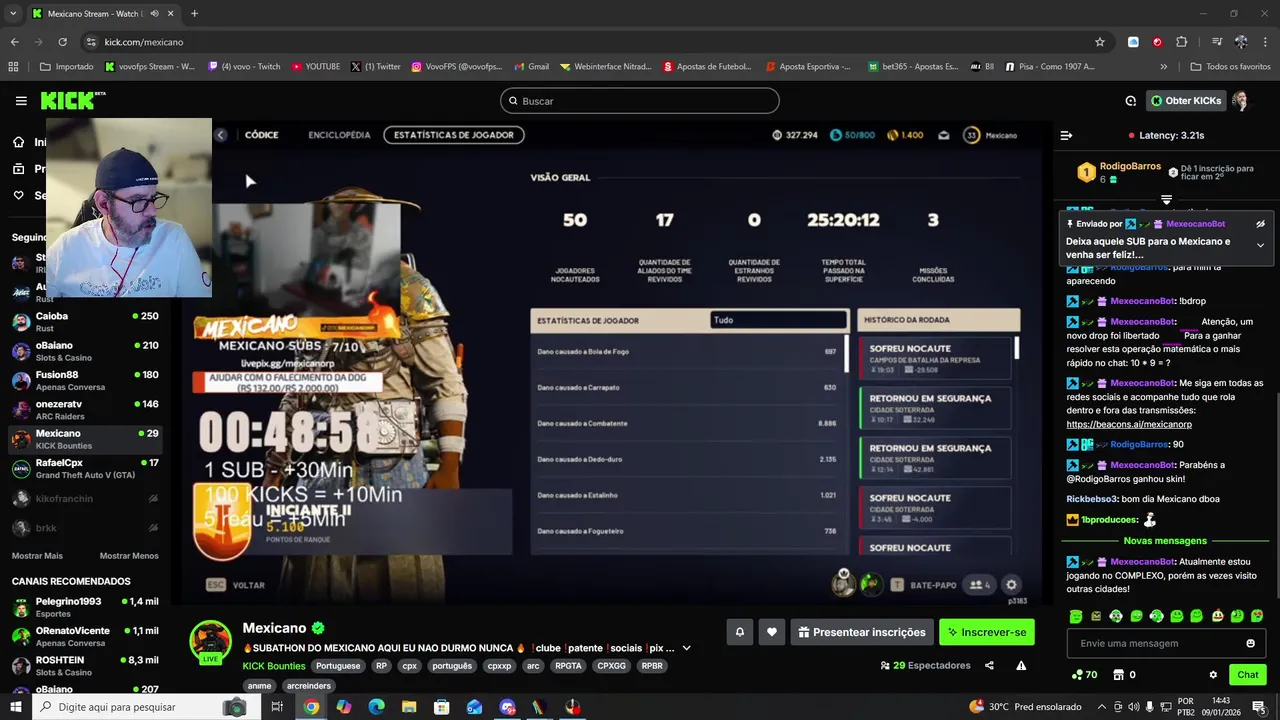The image size is (1280, 720).
Task: Hide the pinned MexeocanoBot message
Action: pyautogui.click(x=1260, y=224)
